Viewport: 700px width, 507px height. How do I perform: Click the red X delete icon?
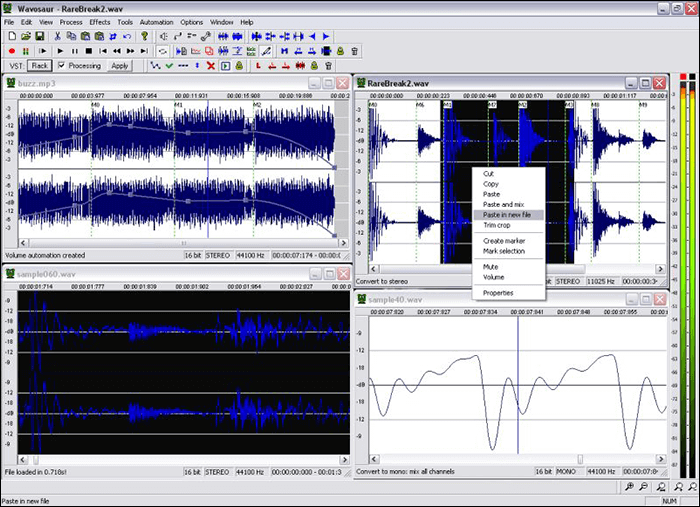click(210, 66)
